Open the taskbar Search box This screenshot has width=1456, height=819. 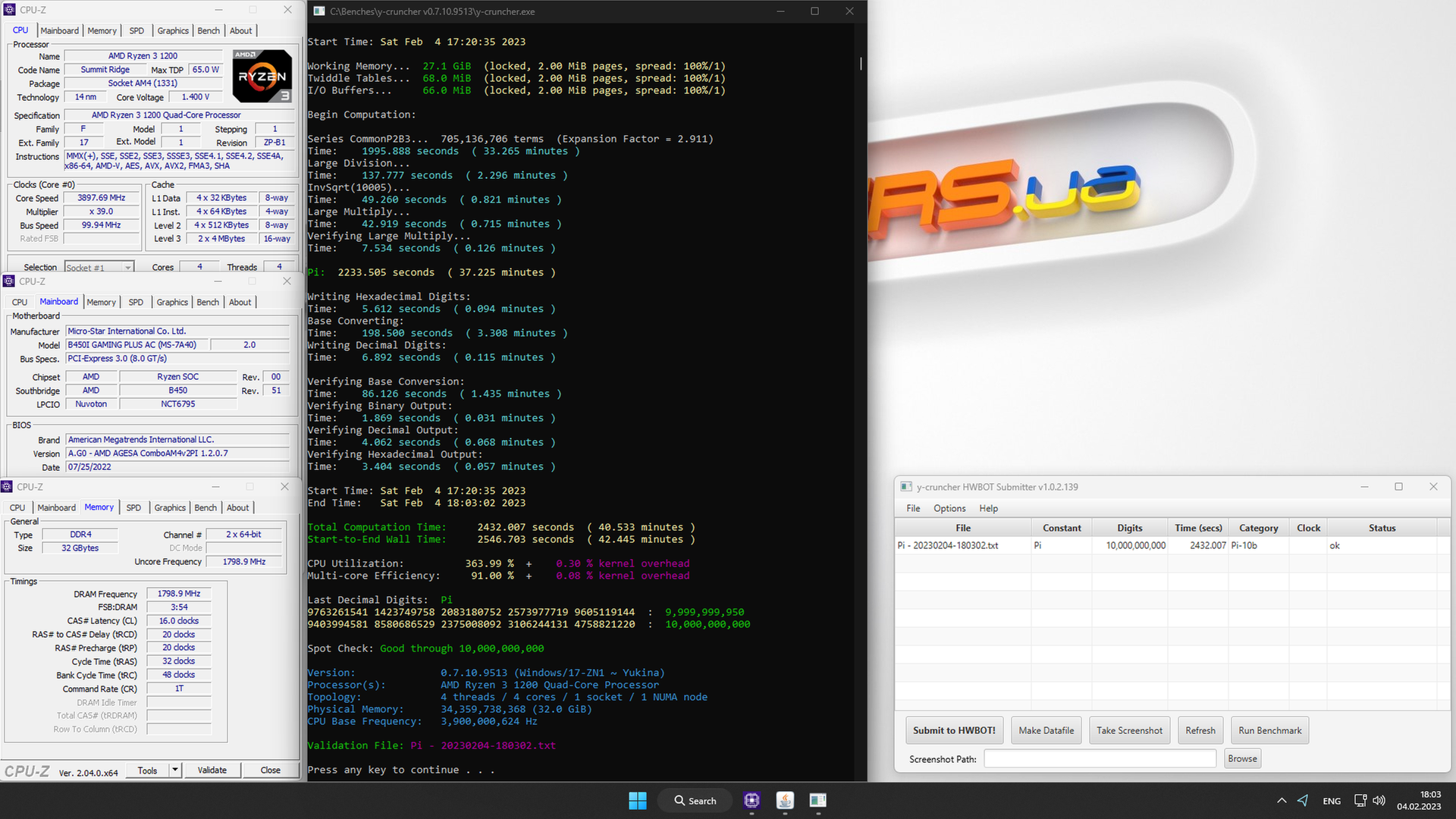coord(695,801)
